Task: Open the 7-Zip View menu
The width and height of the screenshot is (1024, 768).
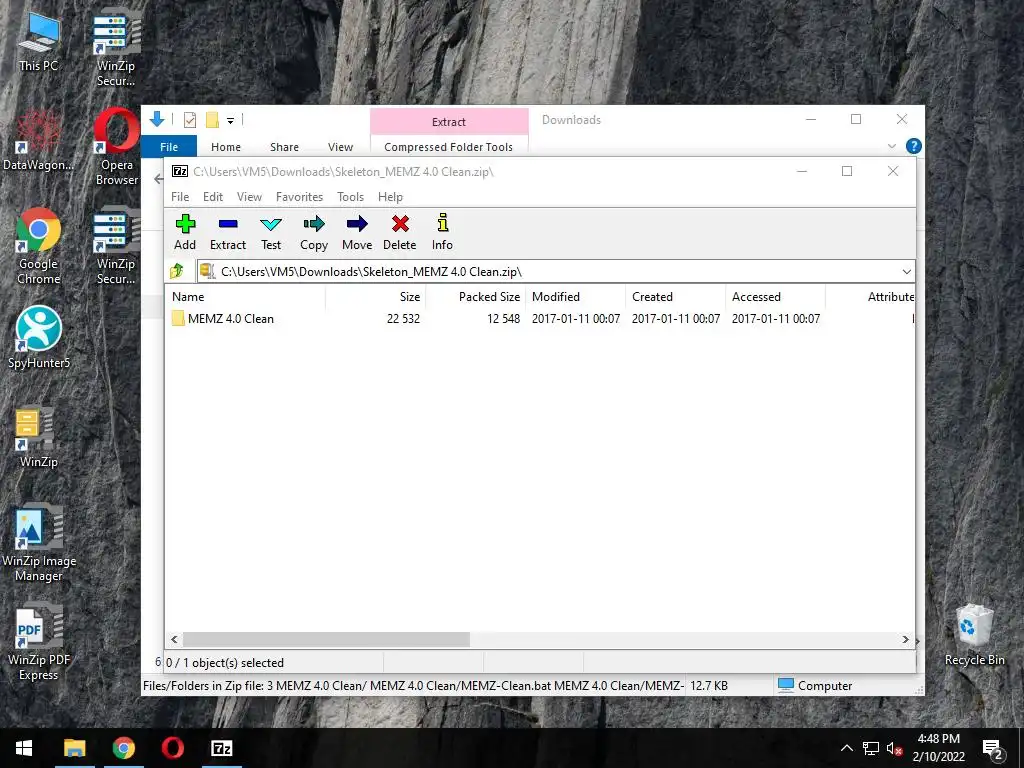Action: 249,197
